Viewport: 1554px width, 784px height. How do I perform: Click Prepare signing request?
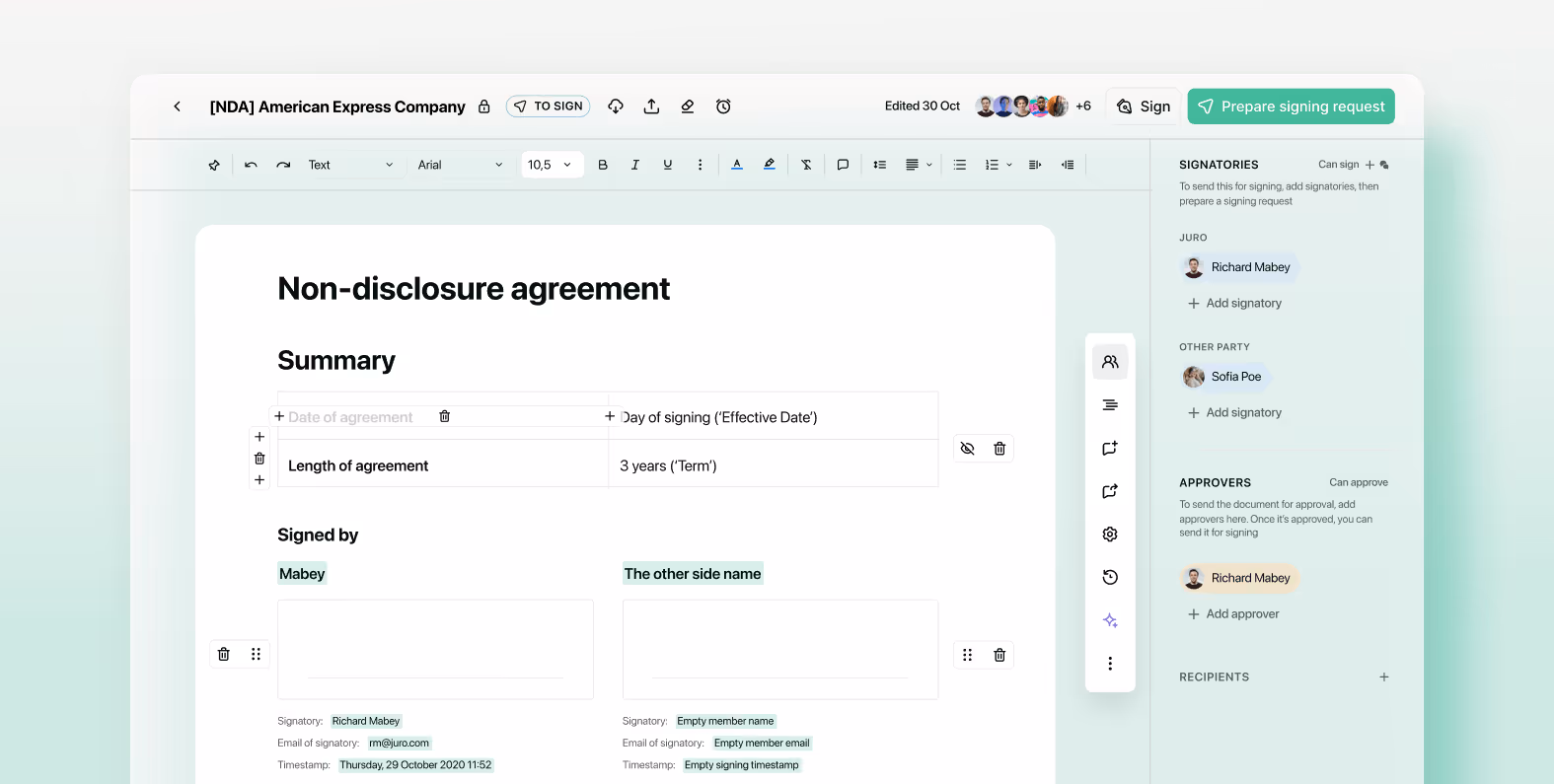[1292, 107]
